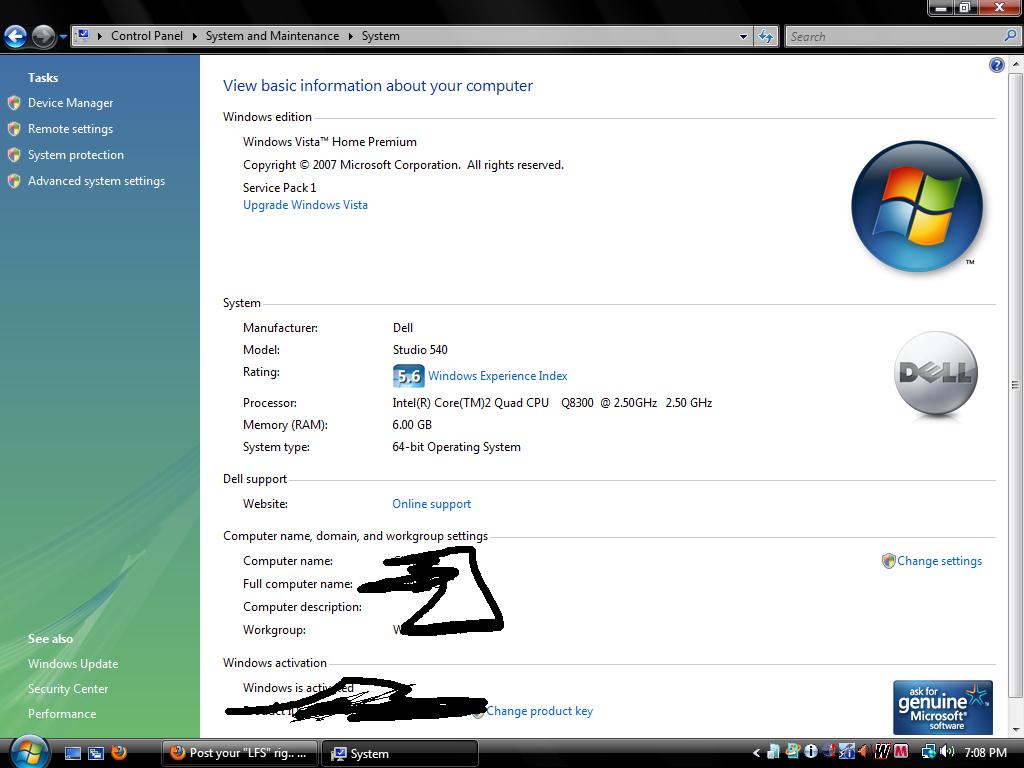Click the refresh button next to the address bar

(766, 37)
